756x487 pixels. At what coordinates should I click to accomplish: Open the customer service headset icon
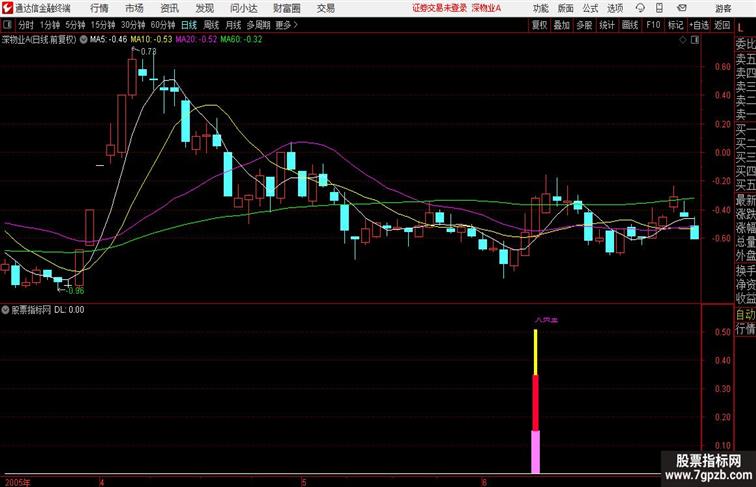point(640,8)
